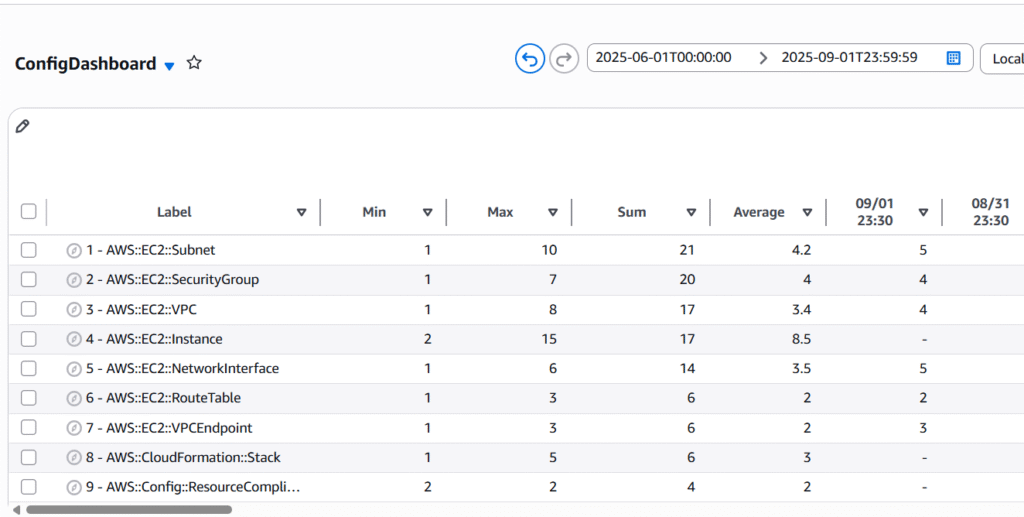Click the start date field 2025-06-01T00:00:00
This screenshot has width=1024, height=517.
pos(664,58)
